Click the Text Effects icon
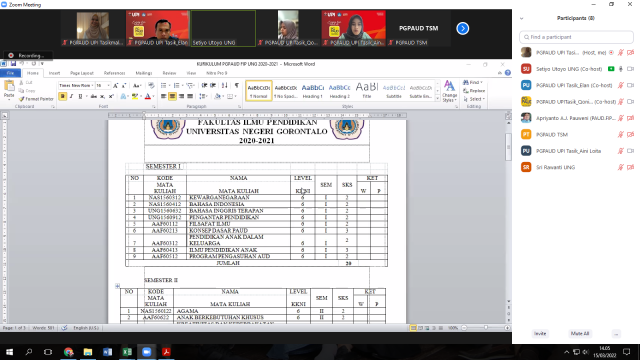 (x=123, y=96)
